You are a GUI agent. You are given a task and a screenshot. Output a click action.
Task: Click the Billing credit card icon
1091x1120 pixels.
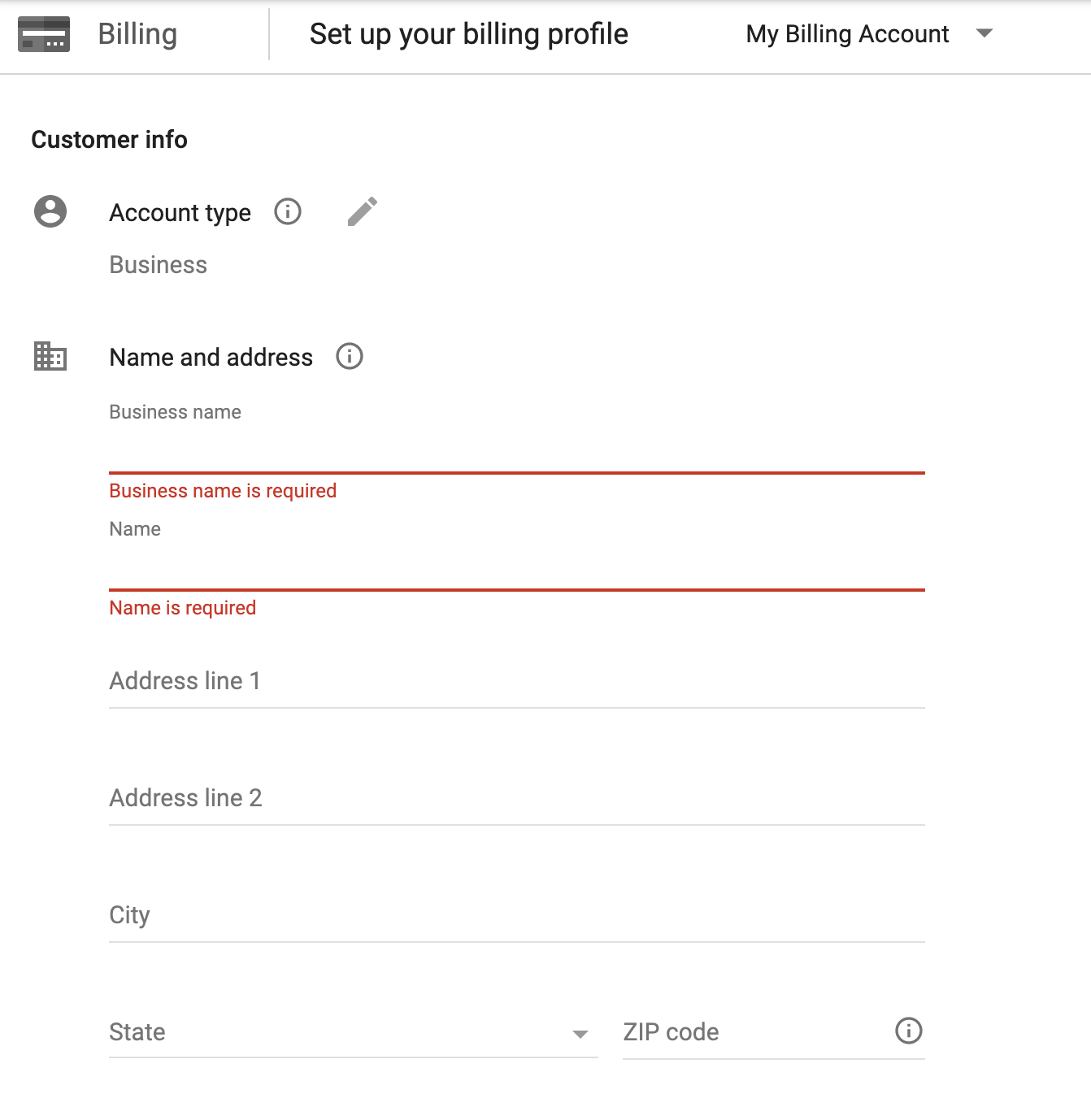pyautogui.click(x=44, y=34)
